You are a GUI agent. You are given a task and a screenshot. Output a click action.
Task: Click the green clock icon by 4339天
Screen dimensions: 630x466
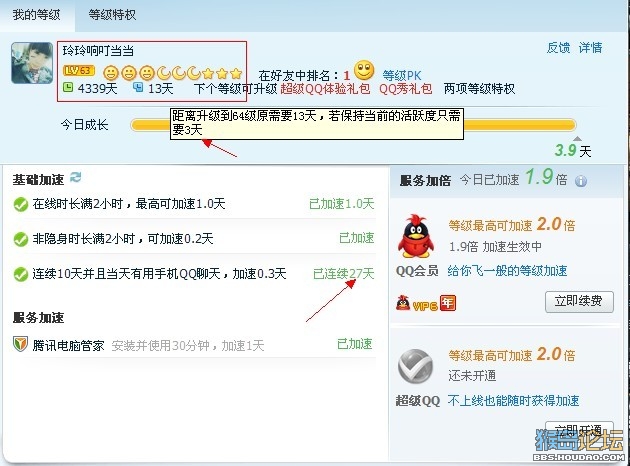68,87
